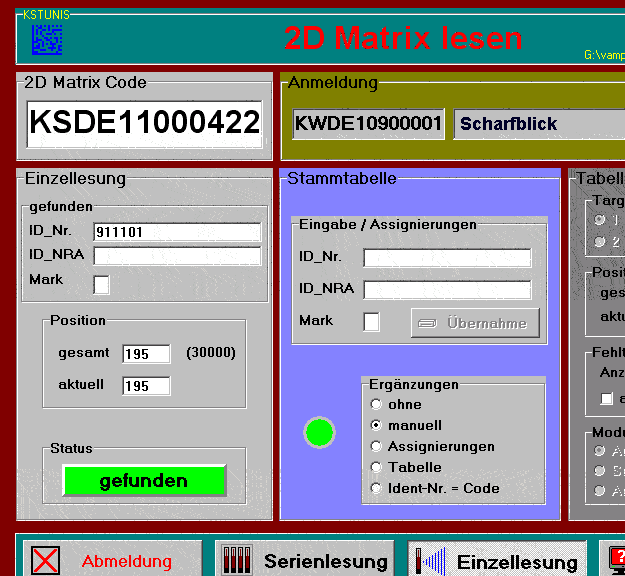
Task: Click the ID_Nr. field showing 911101
Action: (176, 232)
